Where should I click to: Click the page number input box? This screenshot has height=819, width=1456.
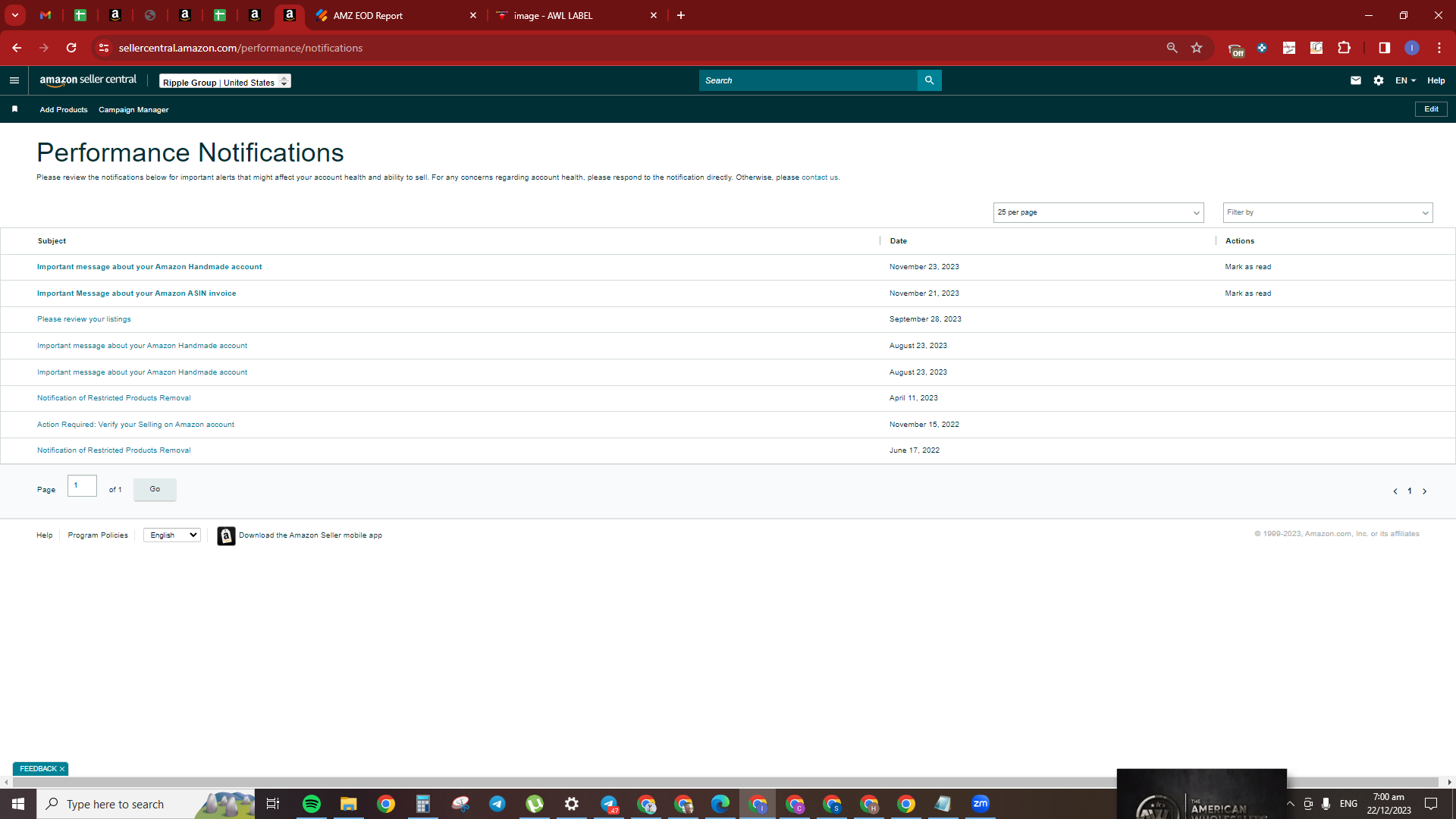(x=82, y=485)
